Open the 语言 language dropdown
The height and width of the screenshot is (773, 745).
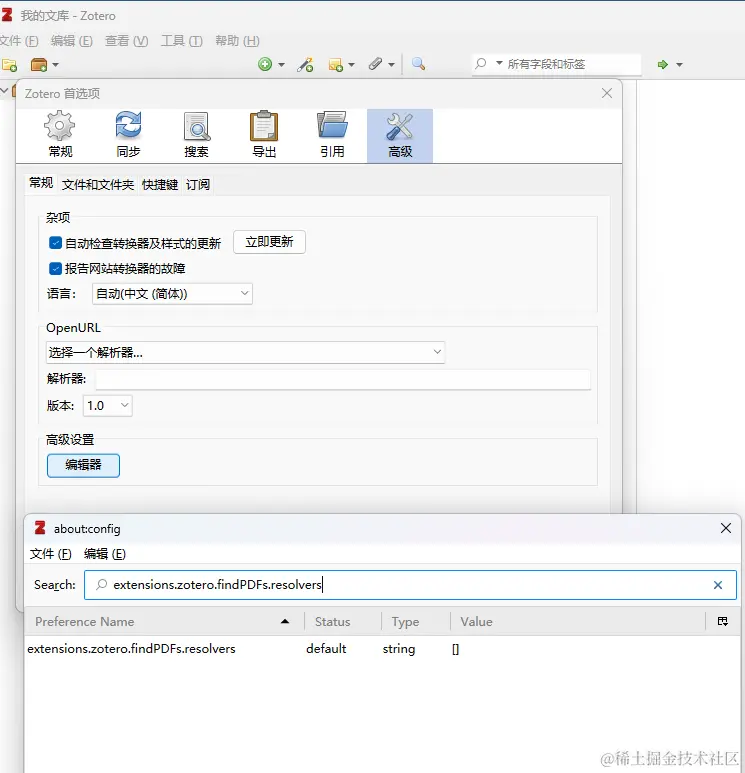(172, 294)
